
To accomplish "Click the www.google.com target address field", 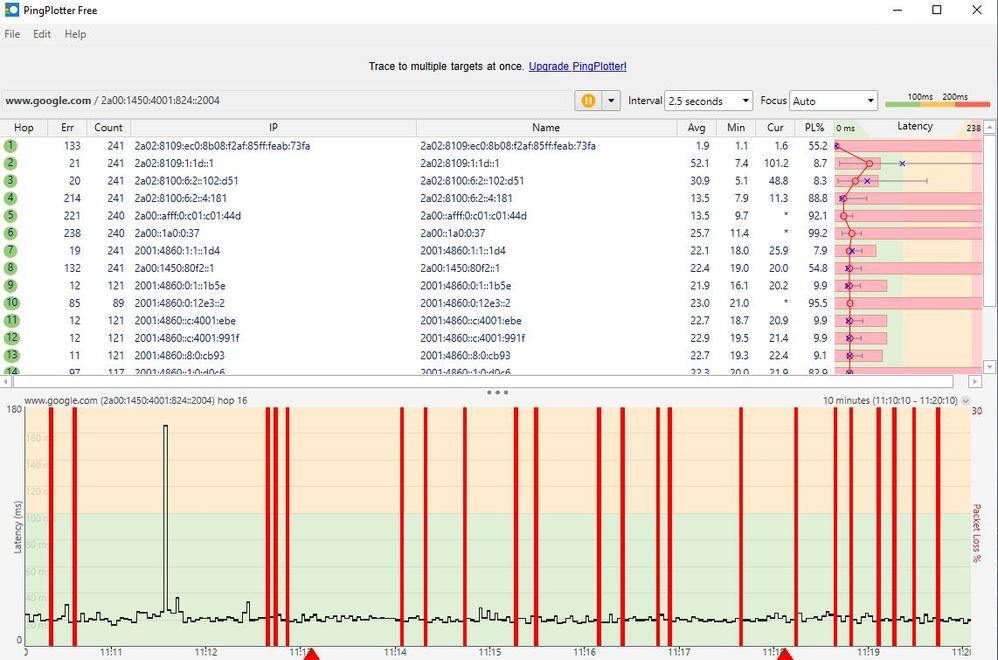I will [286, 101].
